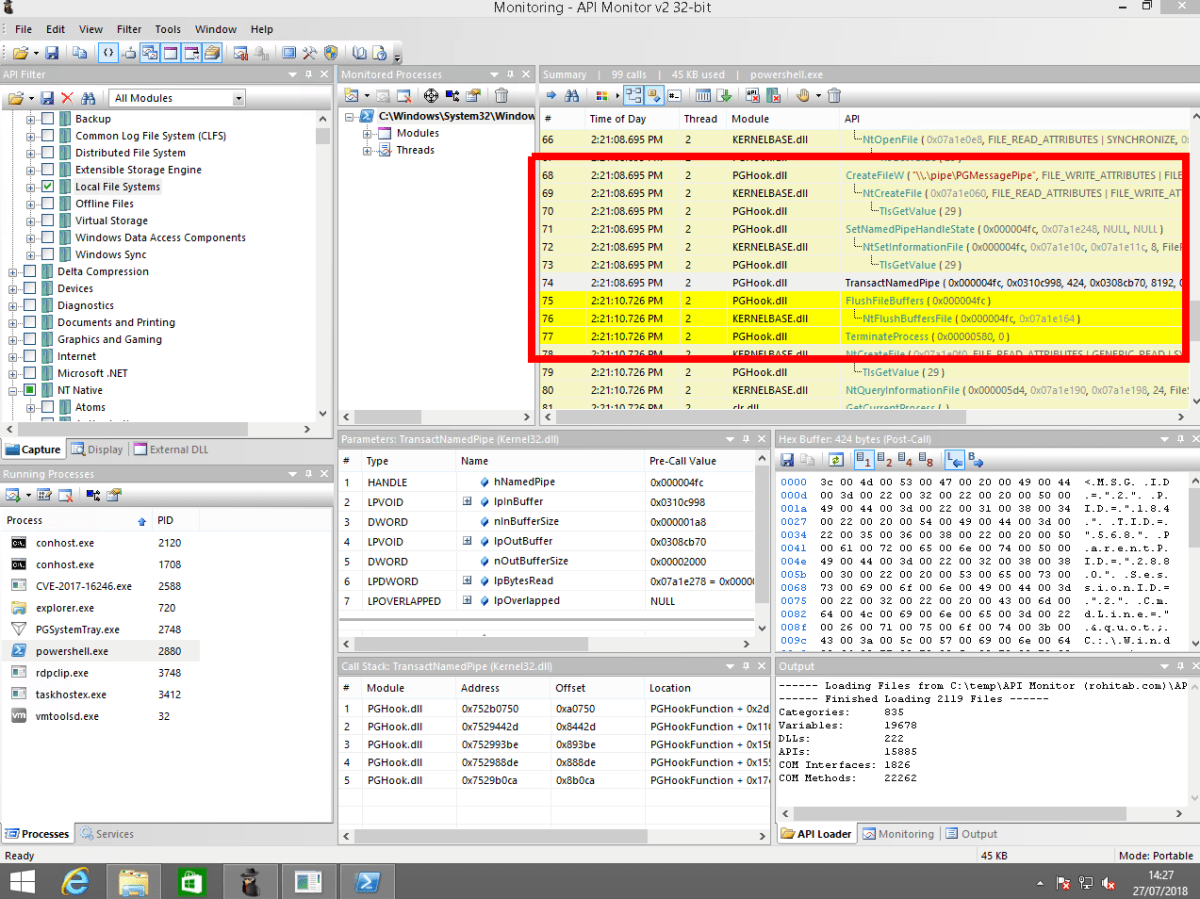The width and height of the screenshot is (1200, 899).
Task: Click the save icon in Hex Buffer toolbar
Action: 787,460
